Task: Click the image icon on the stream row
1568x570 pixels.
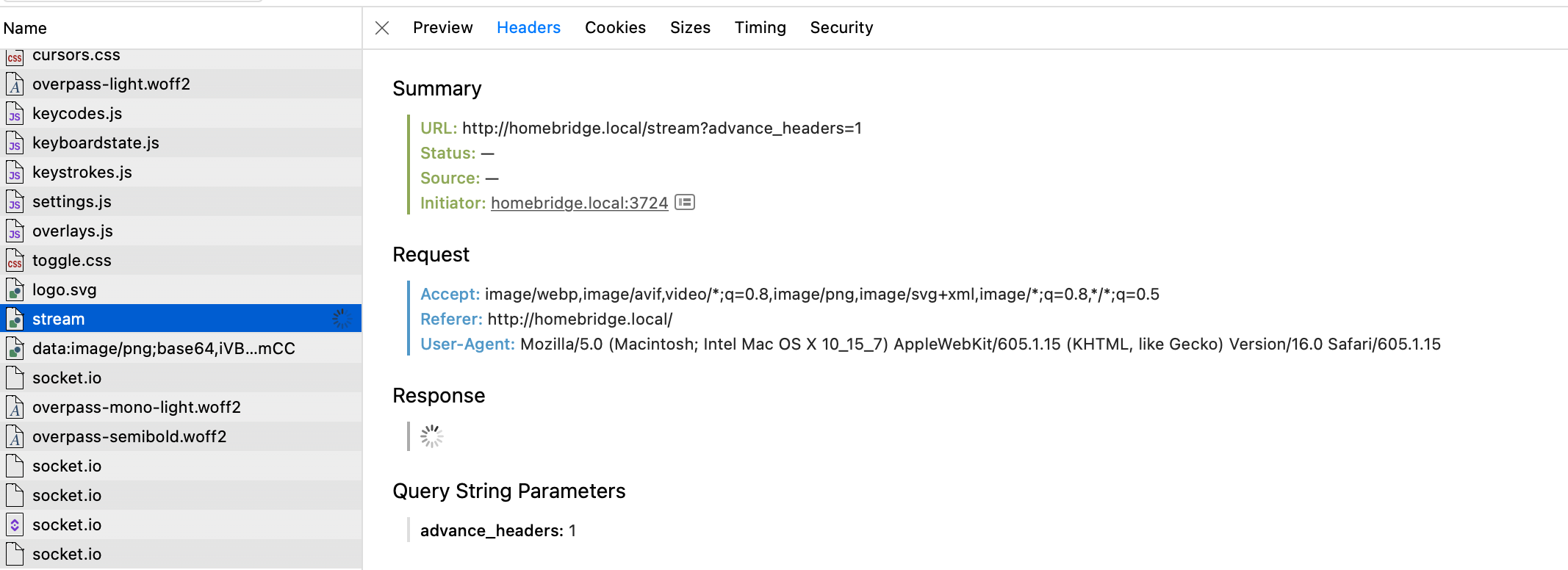Action: pyautogui.click(x=14, y=320)
